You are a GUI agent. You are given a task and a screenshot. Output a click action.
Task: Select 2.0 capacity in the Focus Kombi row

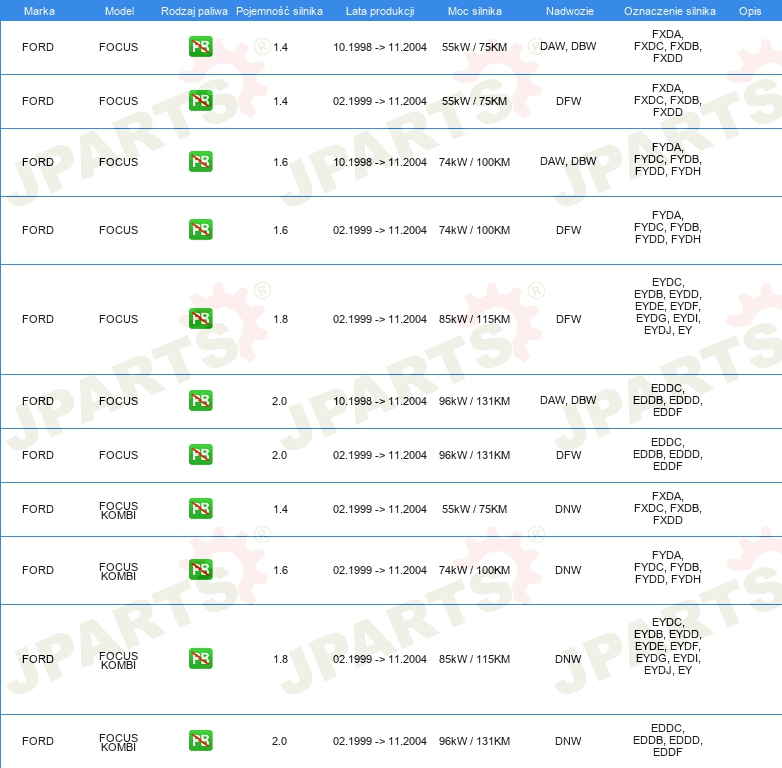(x=279, y=742)
